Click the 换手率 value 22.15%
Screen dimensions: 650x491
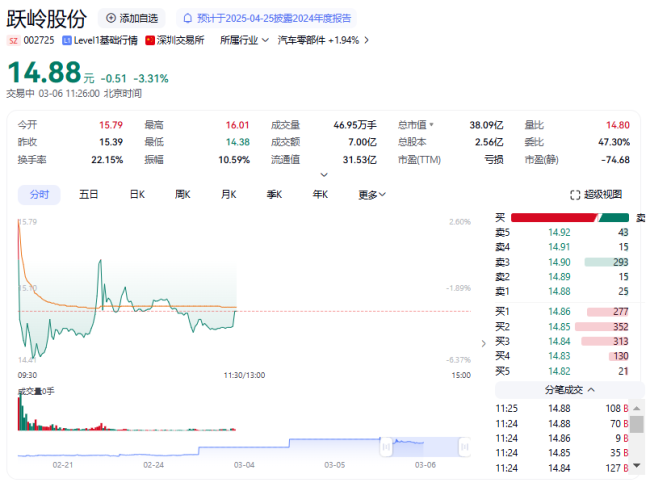click(x=107, y=160)
